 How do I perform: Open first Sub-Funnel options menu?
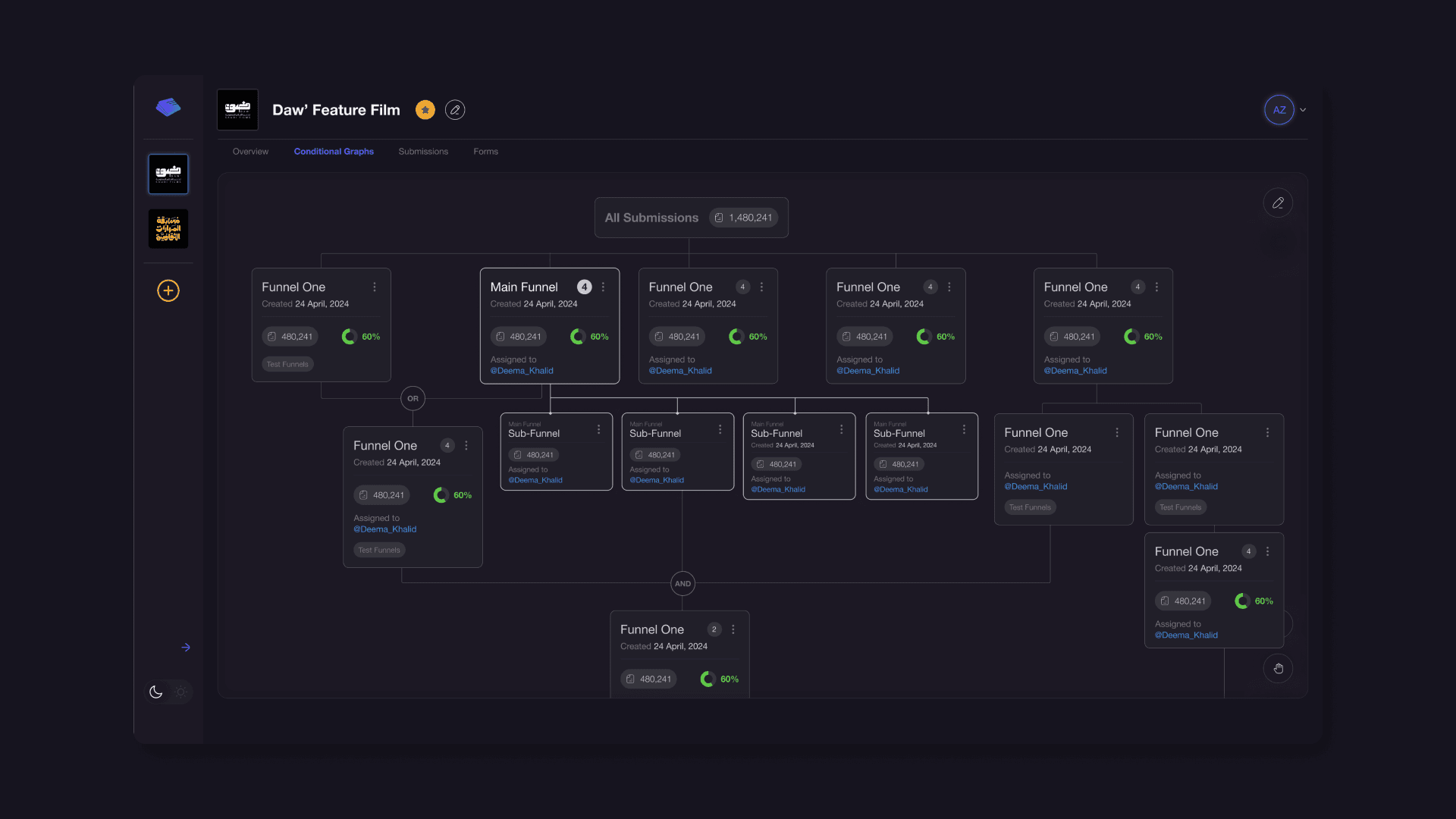tap(599, 429)
